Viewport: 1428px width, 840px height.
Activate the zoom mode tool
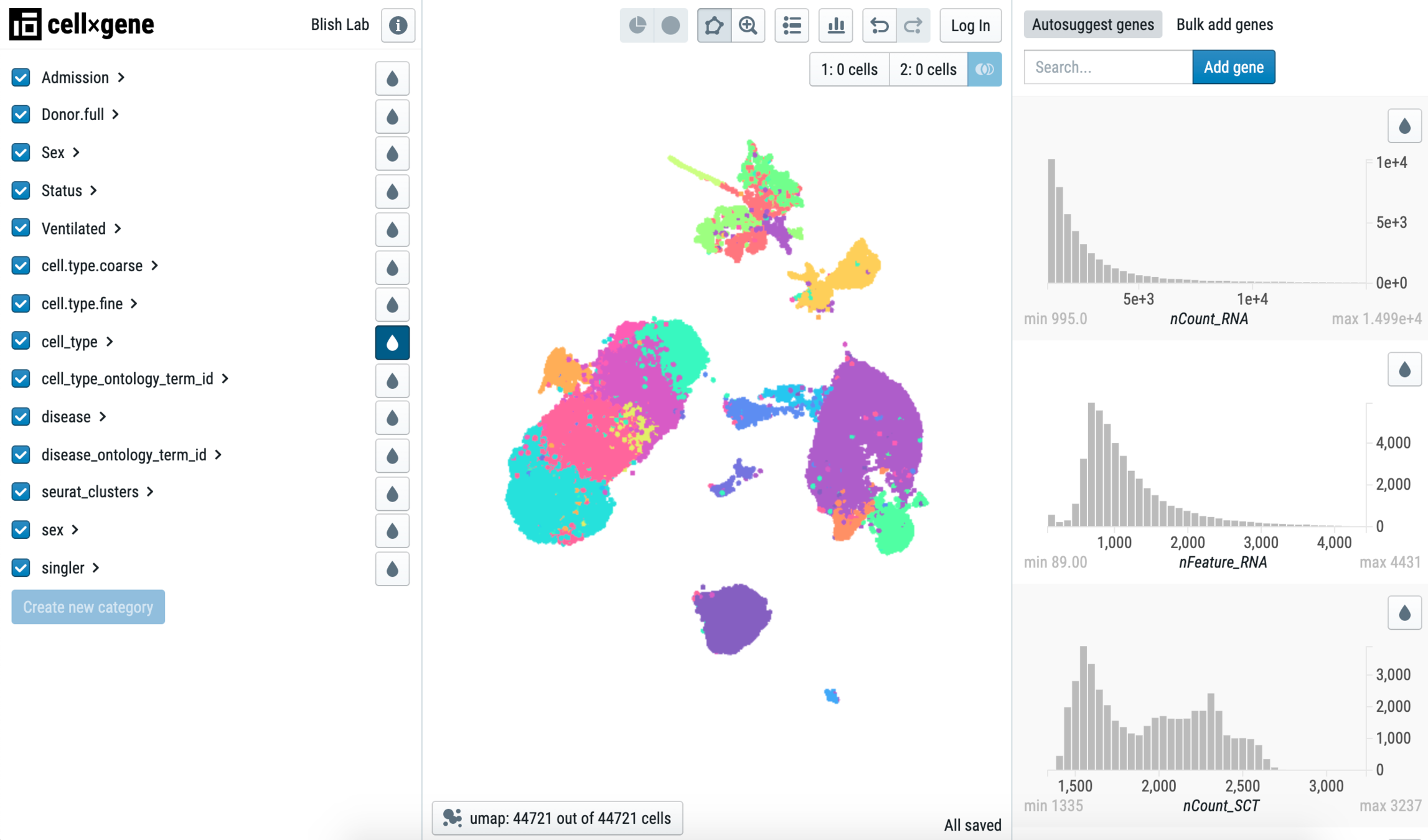pos(748,26)
